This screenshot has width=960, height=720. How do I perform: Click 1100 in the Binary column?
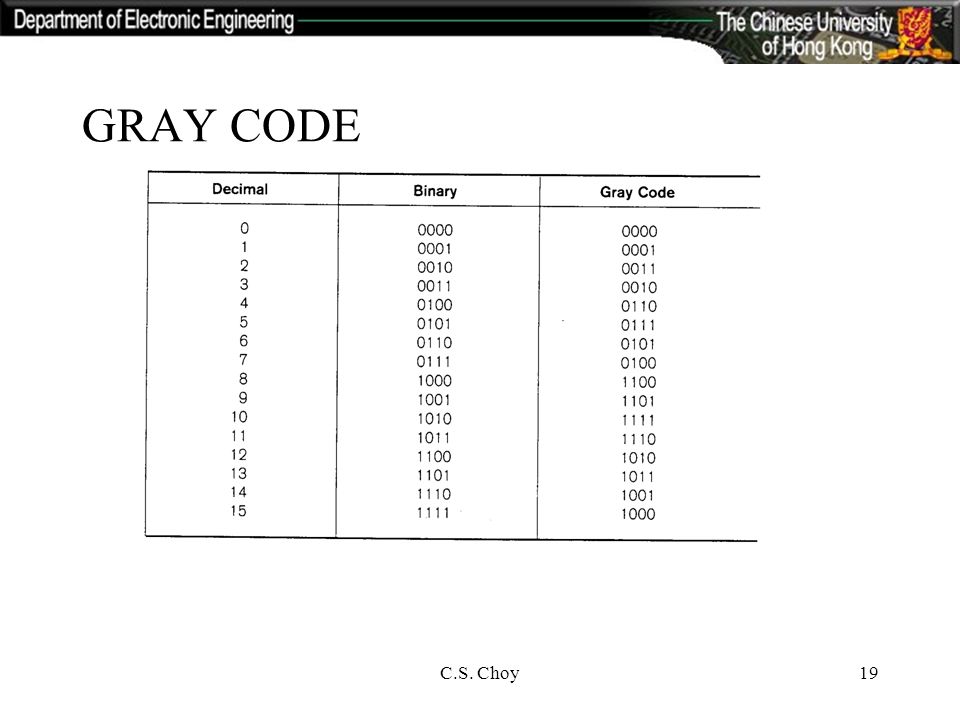(434, 457)
